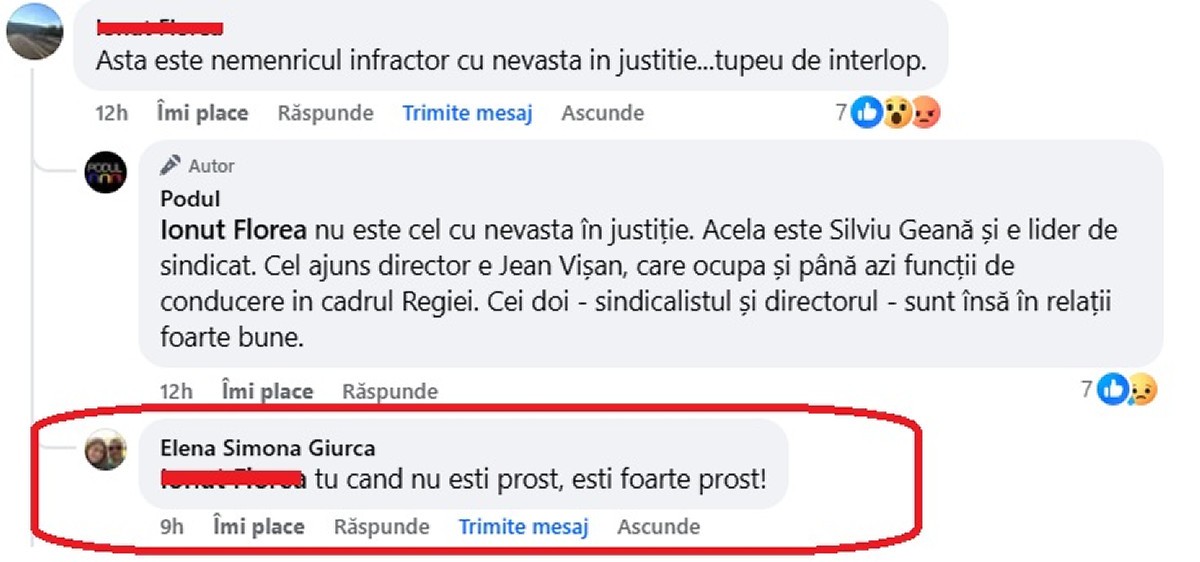Click the like reaction icon on the first comment
Viewport: 1200px width, 562px height.
coord(867,114)
